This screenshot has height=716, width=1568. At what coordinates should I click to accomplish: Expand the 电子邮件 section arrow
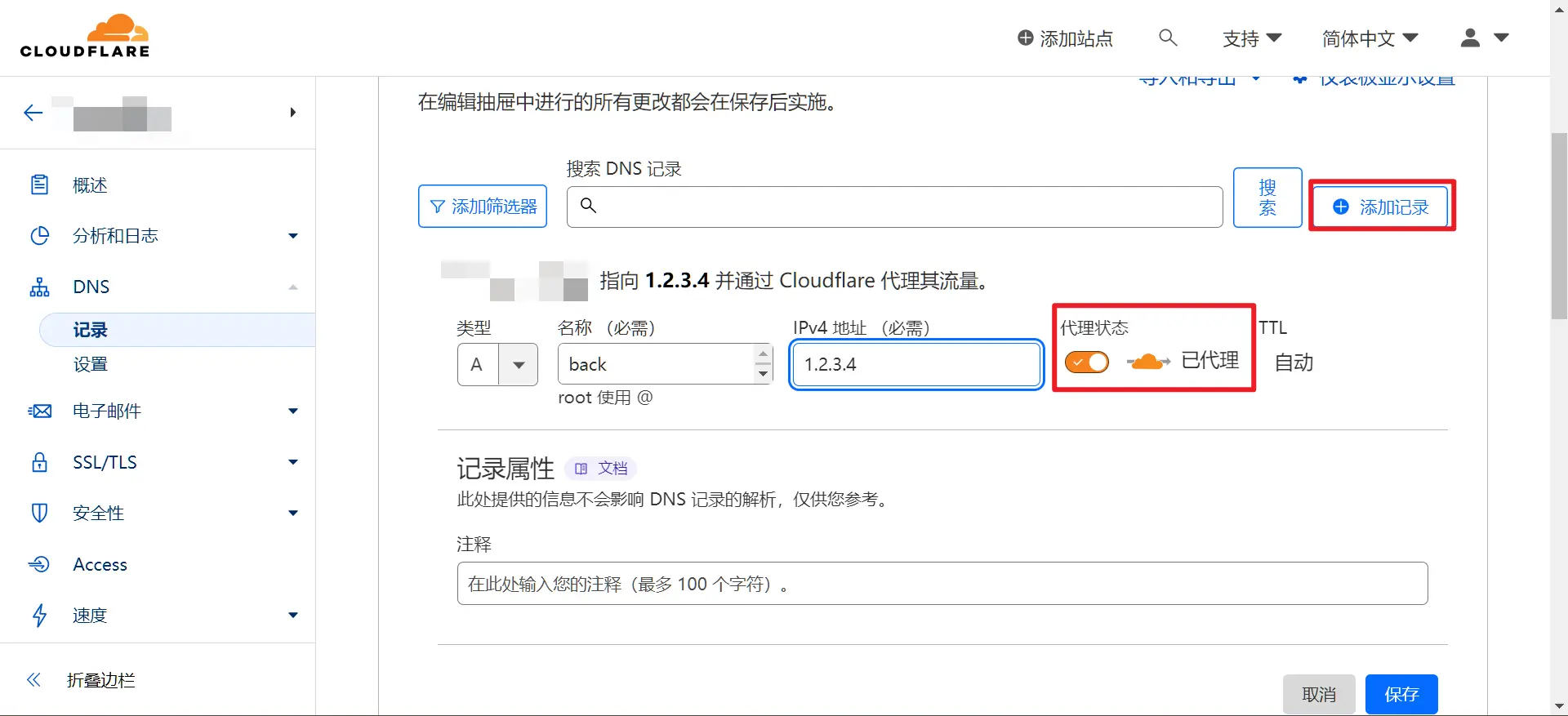click(293, 411)
